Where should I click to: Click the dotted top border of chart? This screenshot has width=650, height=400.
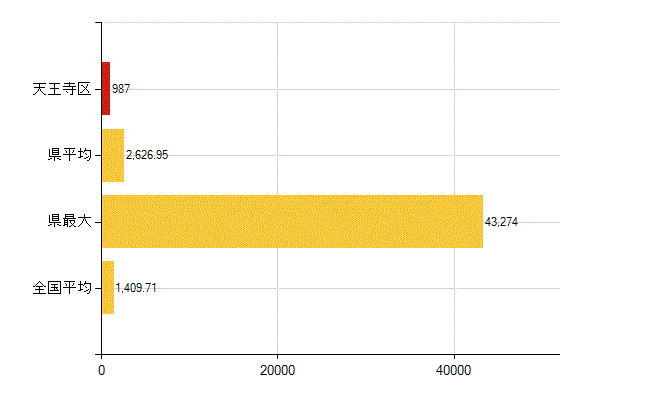click(x=330, y=22)
